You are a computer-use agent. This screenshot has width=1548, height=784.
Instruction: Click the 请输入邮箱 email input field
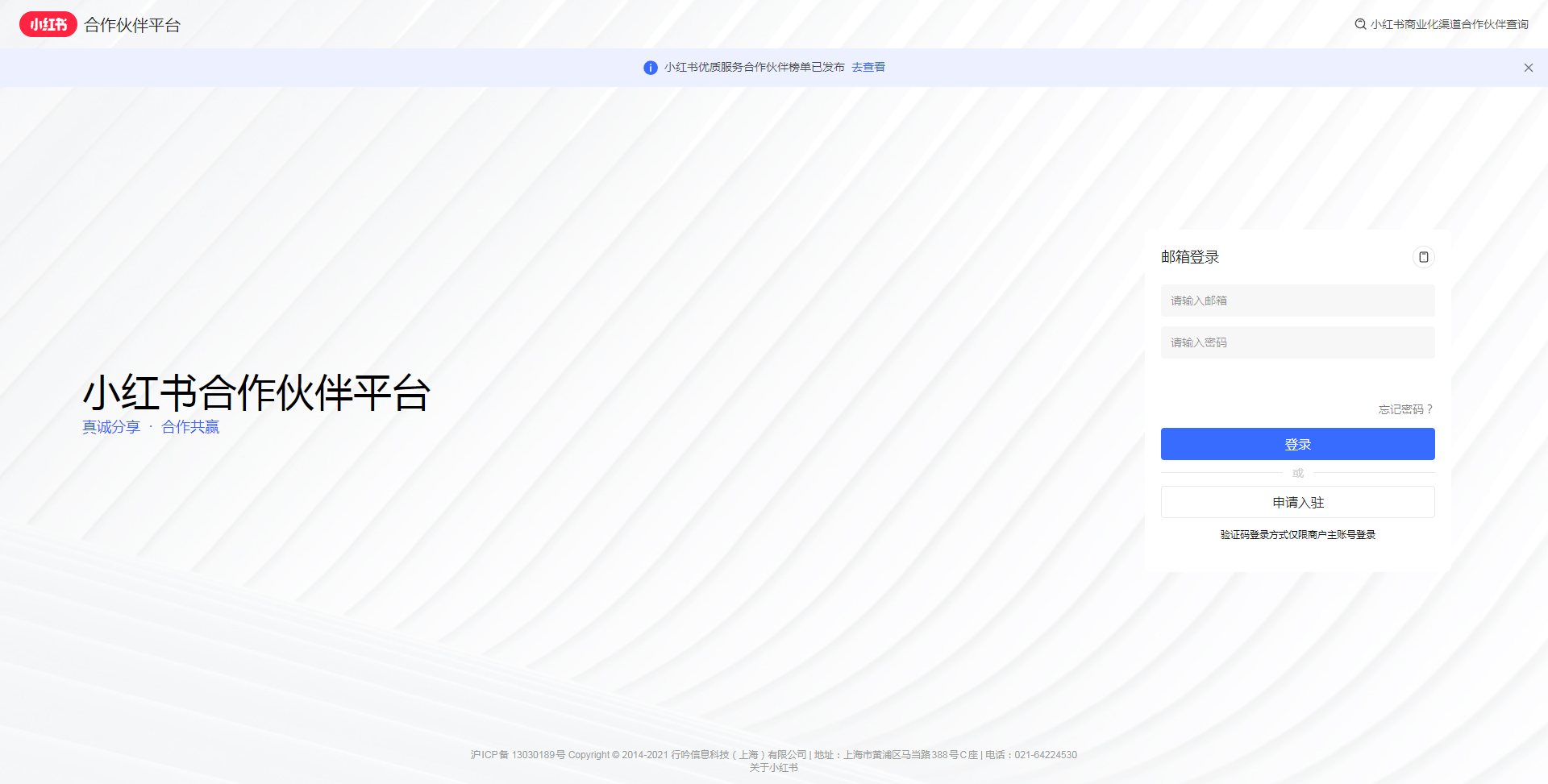1297,300
